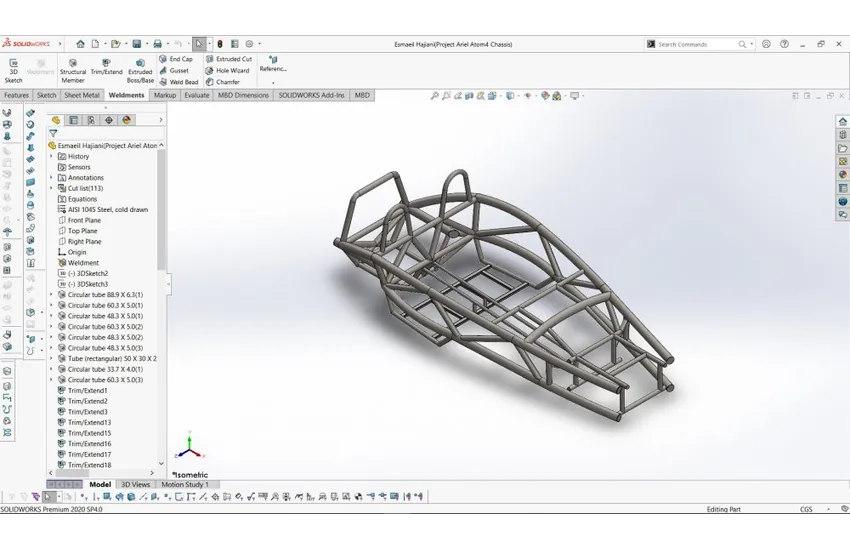Apply a Chamfer
The height and width of the screenshot is (550, 850).
(222, 82)
